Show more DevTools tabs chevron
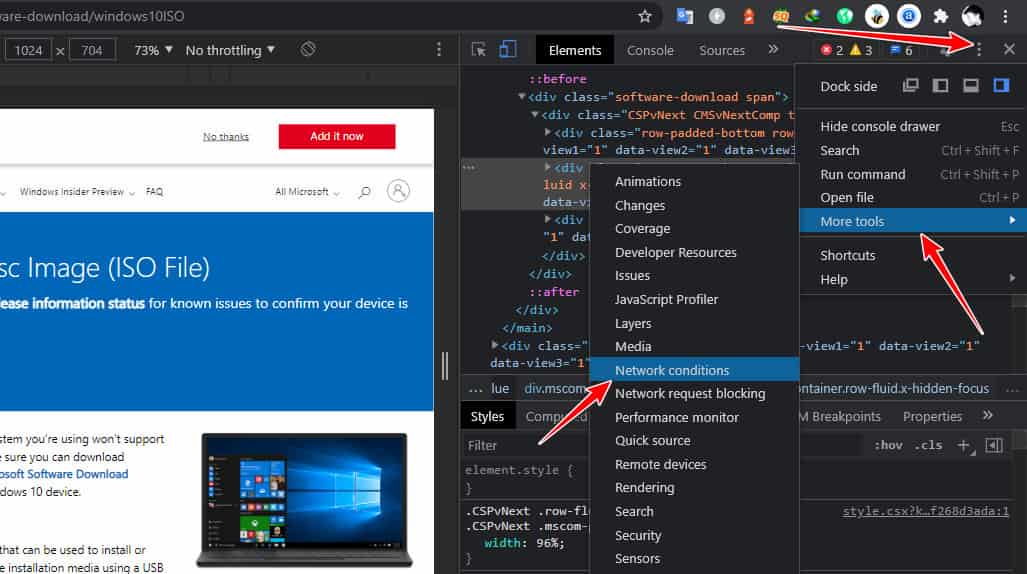The image size is (1027, 574). (x=774, y=50)
